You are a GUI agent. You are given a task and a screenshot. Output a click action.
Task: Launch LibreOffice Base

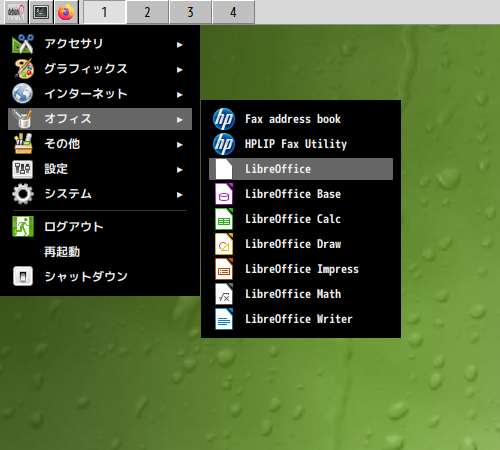(301, 194)
